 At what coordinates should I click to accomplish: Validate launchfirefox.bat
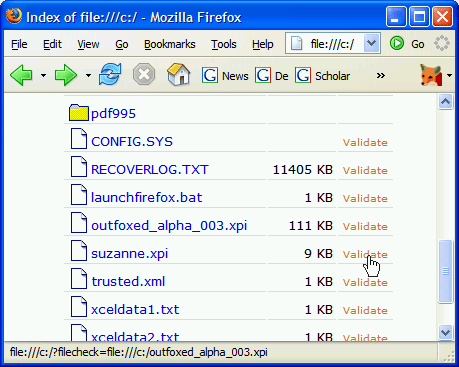pos(365,199)
